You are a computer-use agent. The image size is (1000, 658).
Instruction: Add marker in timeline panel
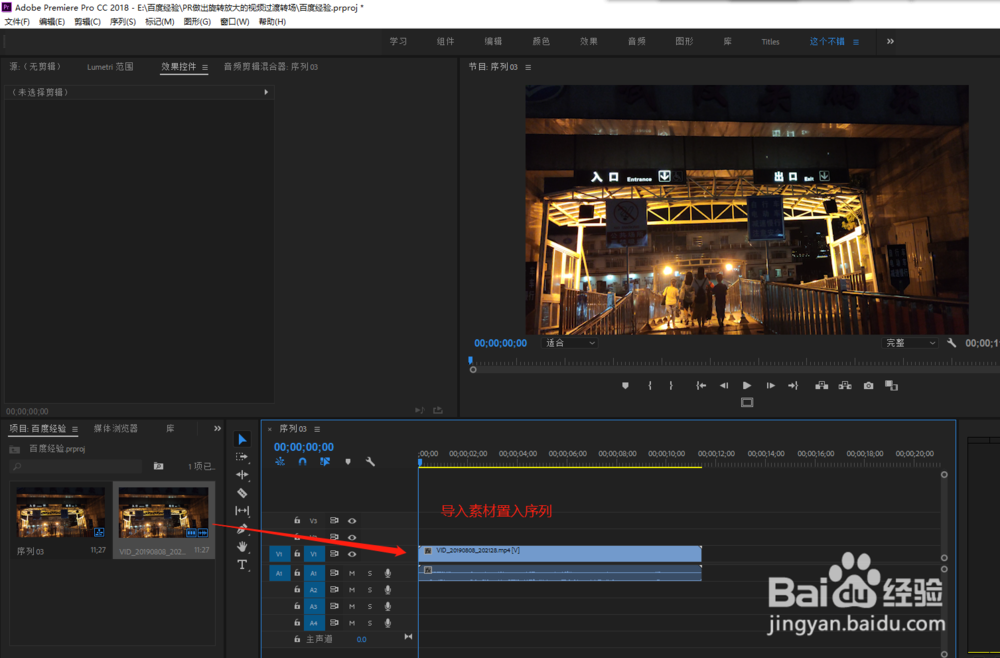pyautogui.click(x=348, y=462)
